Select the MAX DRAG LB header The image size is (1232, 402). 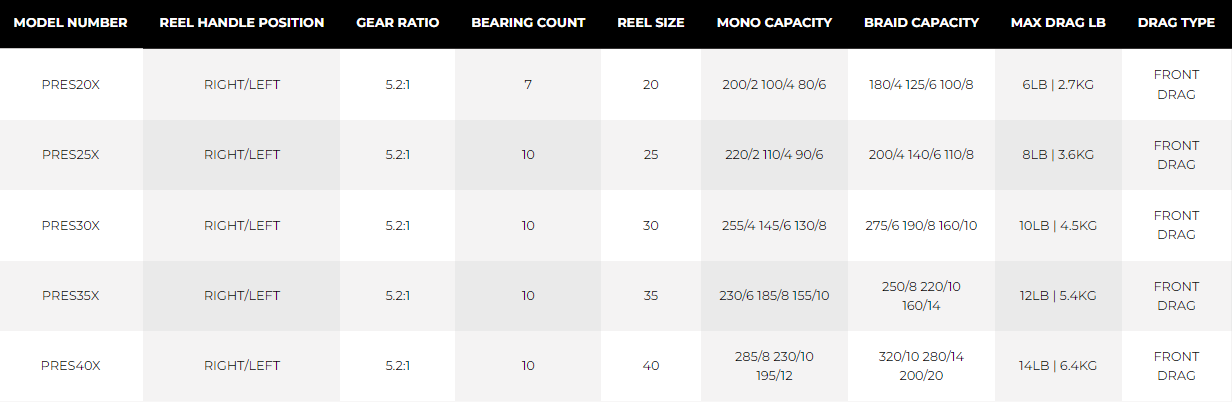(1058, 23)
